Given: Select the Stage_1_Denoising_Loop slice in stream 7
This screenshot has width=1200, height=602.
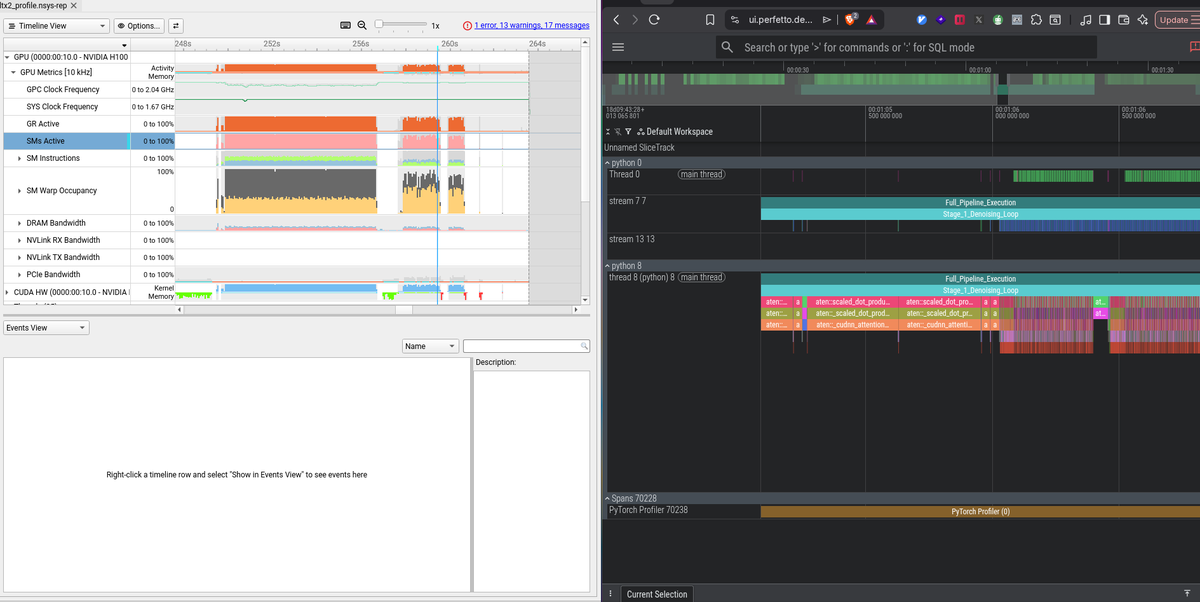Looking at the screenshot, I should tap(980, 214).
